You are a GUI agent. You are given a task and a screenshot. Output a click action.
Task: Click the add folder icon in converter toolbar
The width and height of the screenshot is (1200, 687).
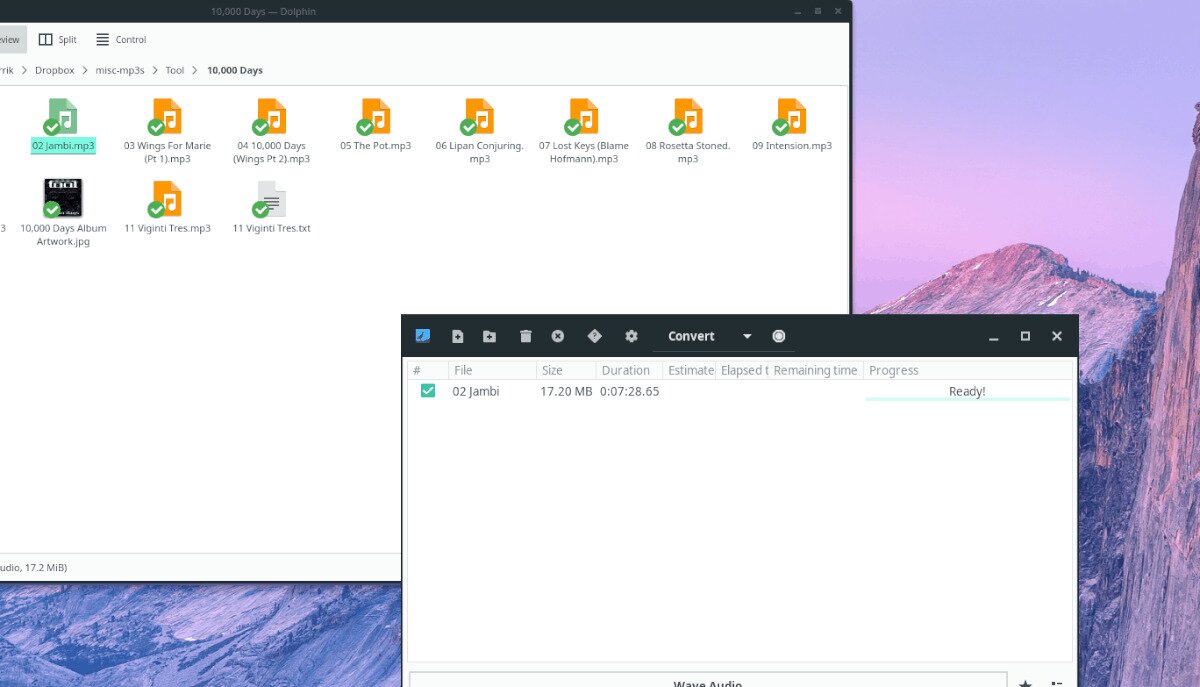pos(489,337)
